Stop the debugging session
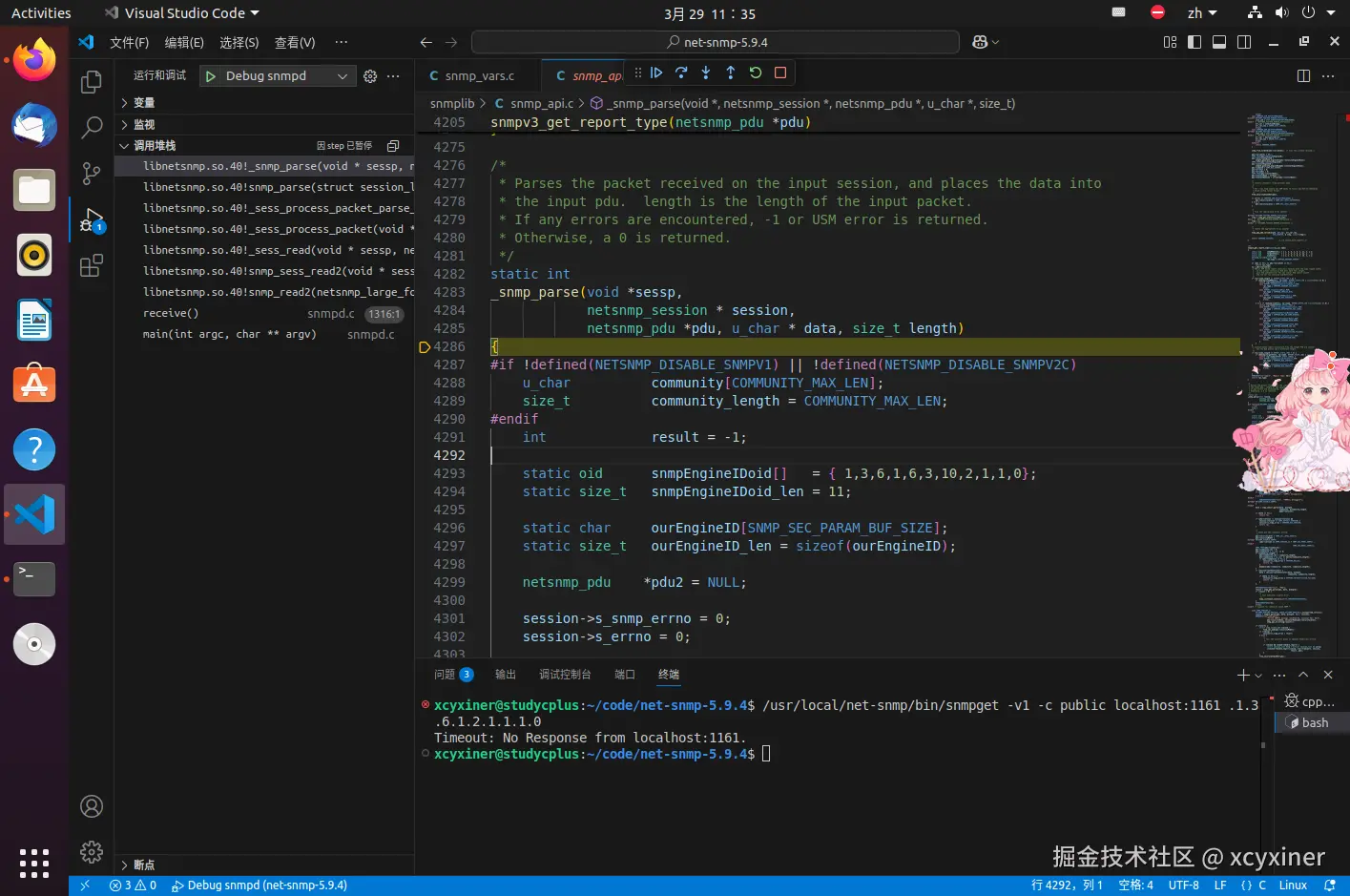This screenshot has width=1350, height=896. click(780, 73)
